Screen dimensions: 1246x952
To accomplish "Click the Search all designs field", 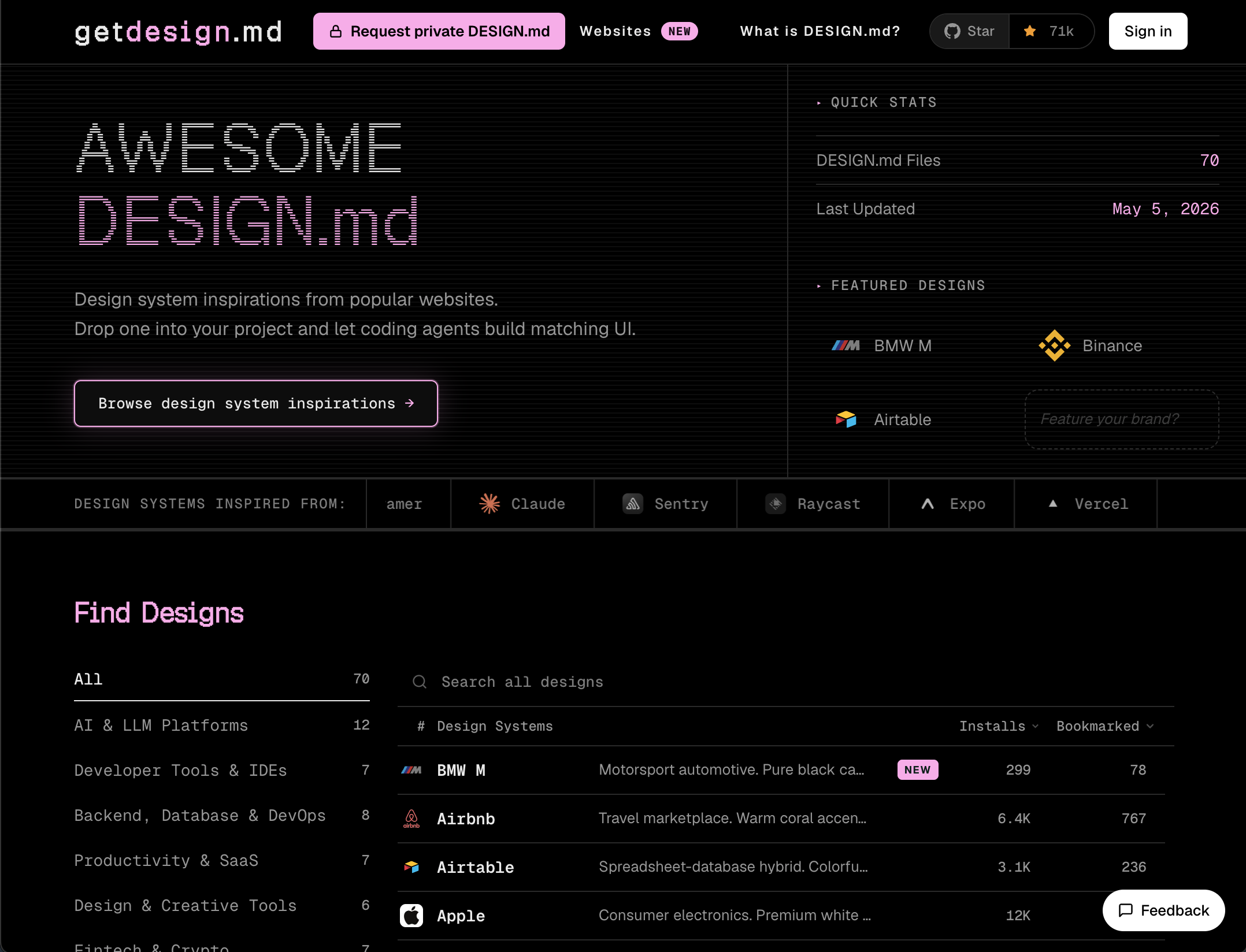I will point(786,682).
